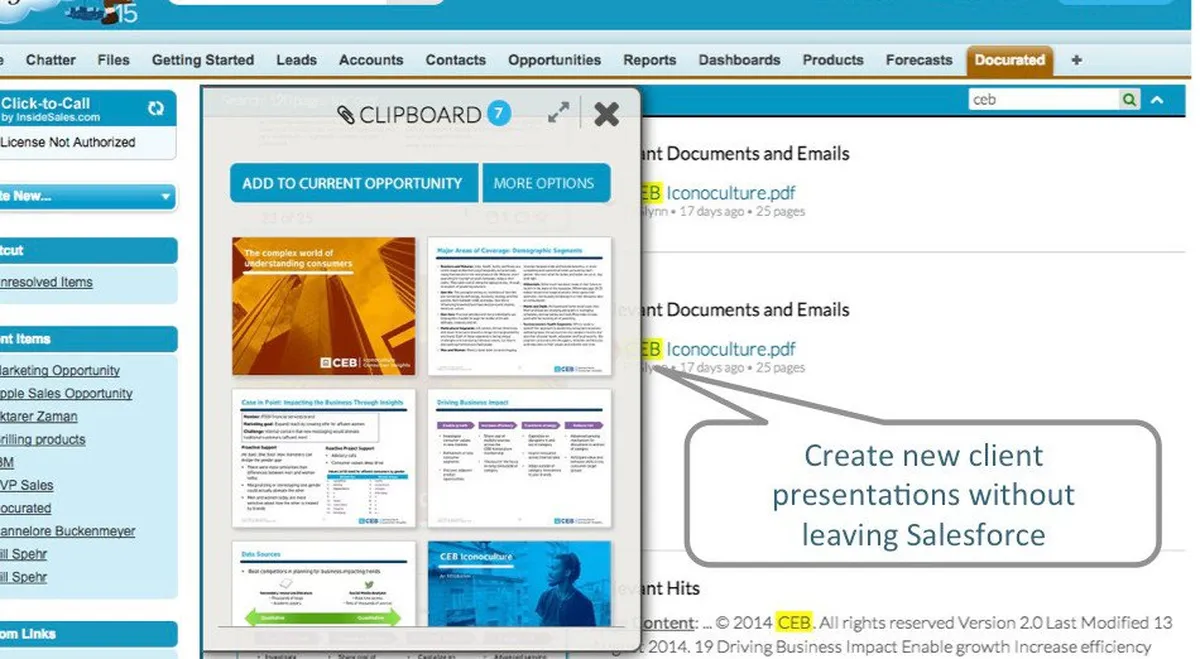Image resolution: width=1200 pixels, height=659 pixels.
Task: Open the Zaman recent item
Action: (39, 416)
